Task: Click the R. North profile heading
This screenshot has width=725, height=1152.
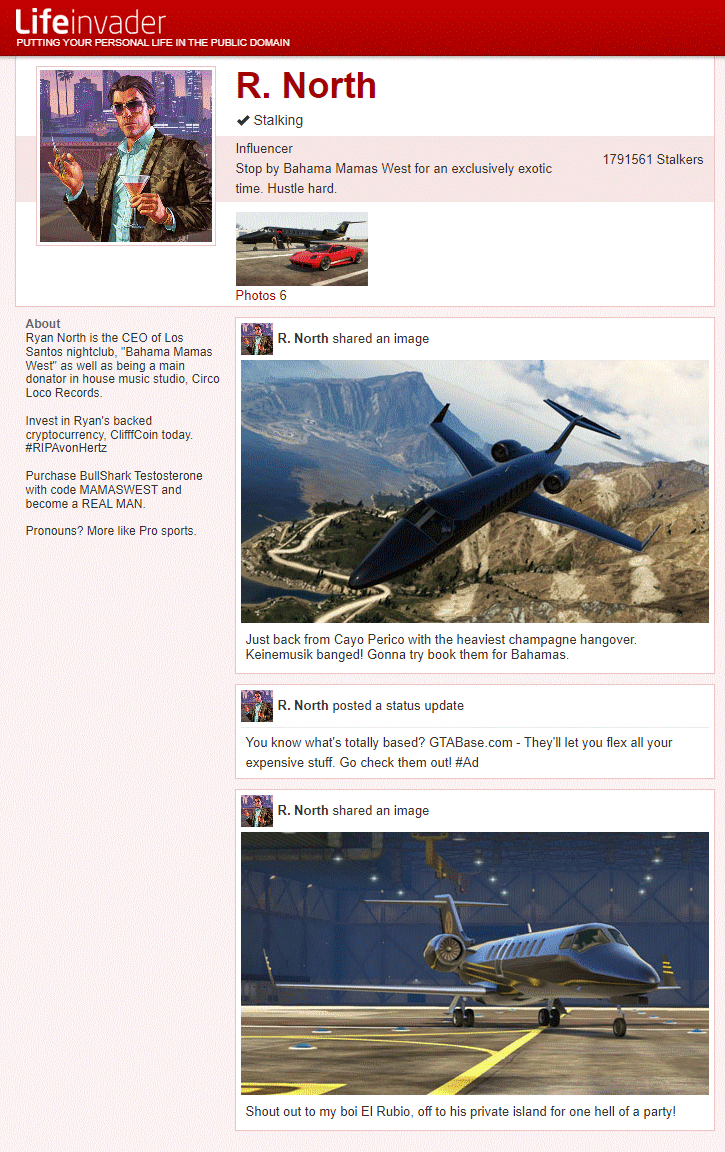Action: click(306, 85)
